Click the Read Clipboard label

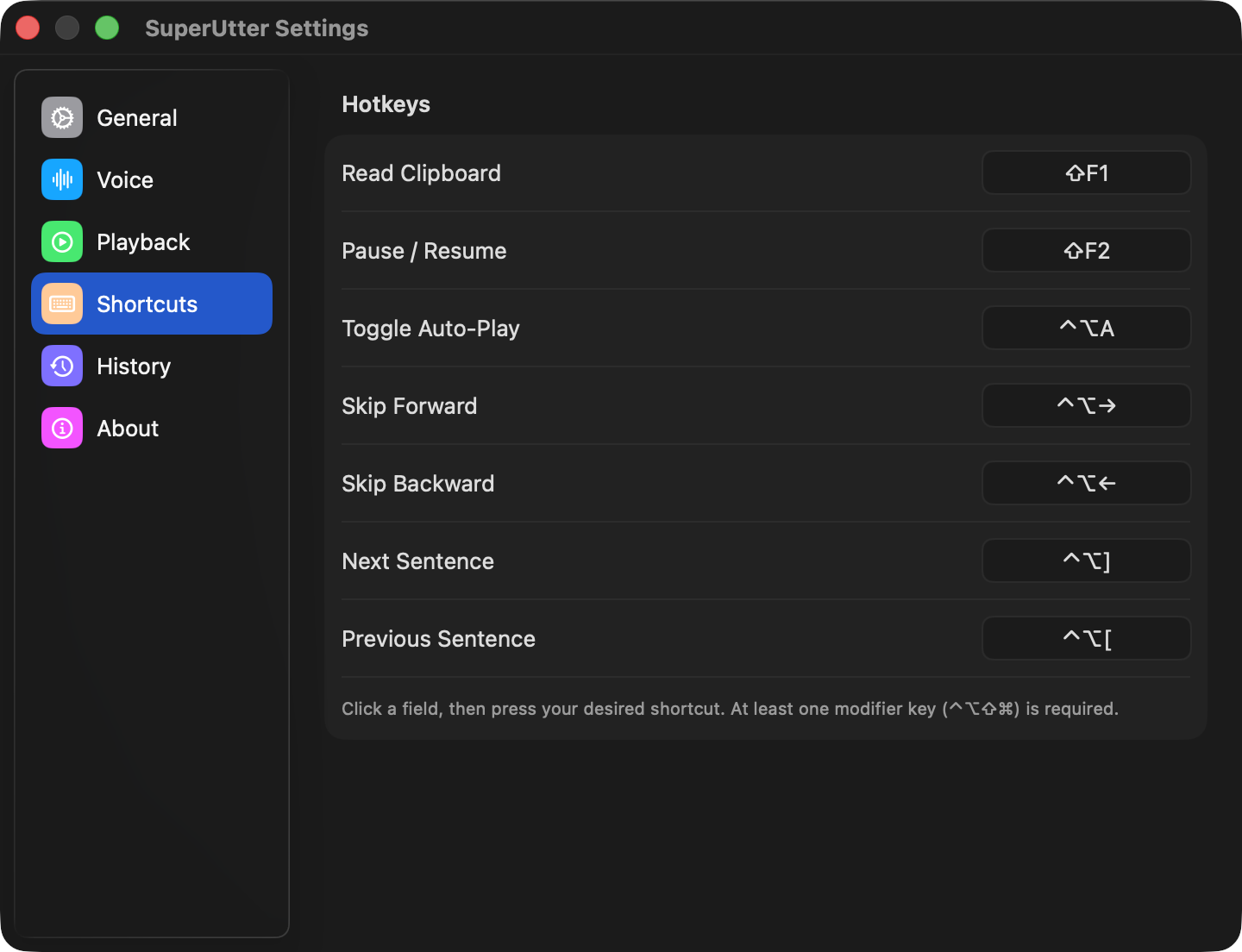point(421,173)
